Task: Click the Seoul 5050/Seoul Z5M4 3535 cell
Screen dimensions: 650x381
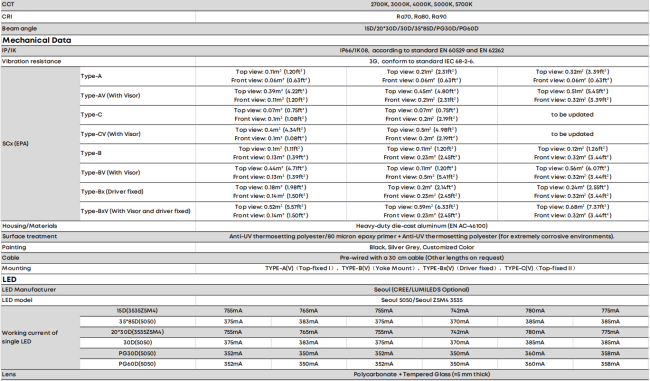Action: click(422, 300)
